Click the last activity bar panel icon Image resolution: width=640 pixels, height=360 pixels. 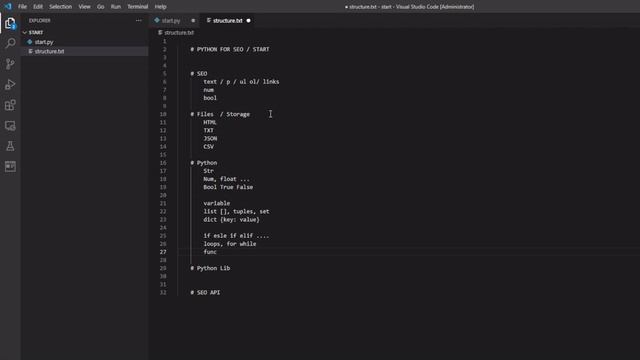point(10,167)
